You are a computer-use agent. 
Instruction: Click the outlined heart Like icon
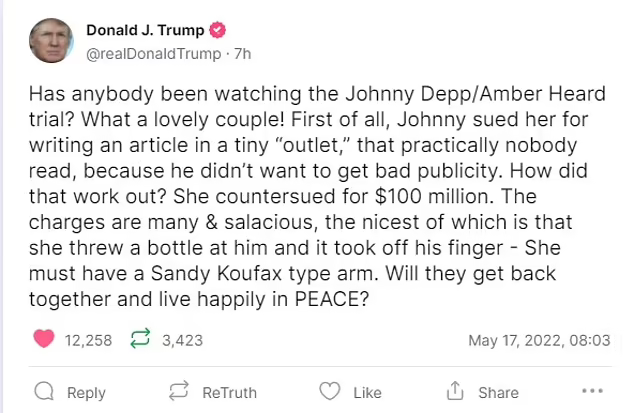(329, 392)
